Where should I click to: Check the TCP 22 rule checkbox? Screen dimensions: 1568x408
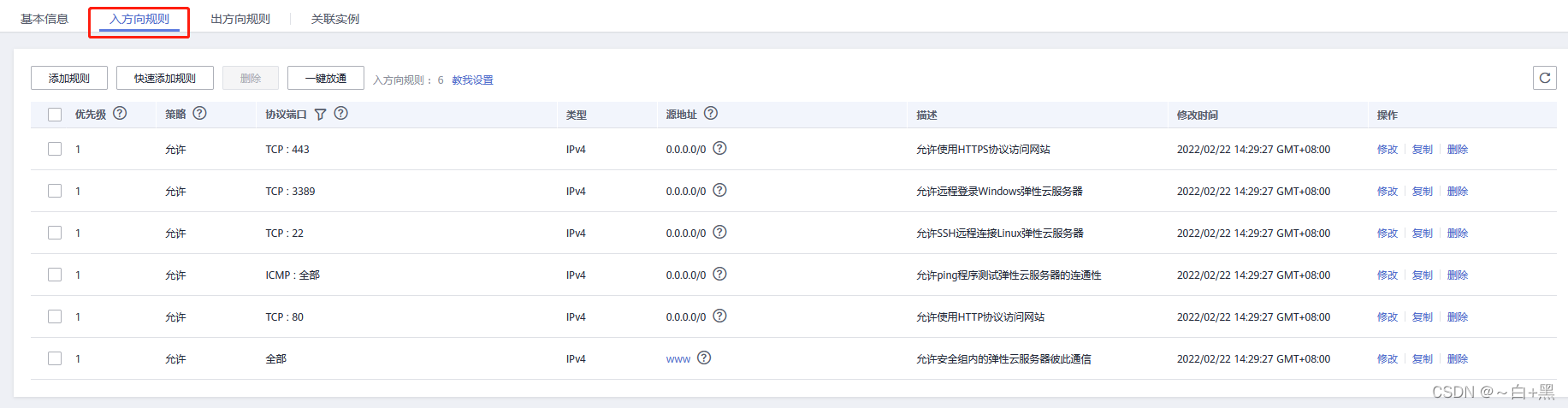pyautogui.click(x=55, y=233)
